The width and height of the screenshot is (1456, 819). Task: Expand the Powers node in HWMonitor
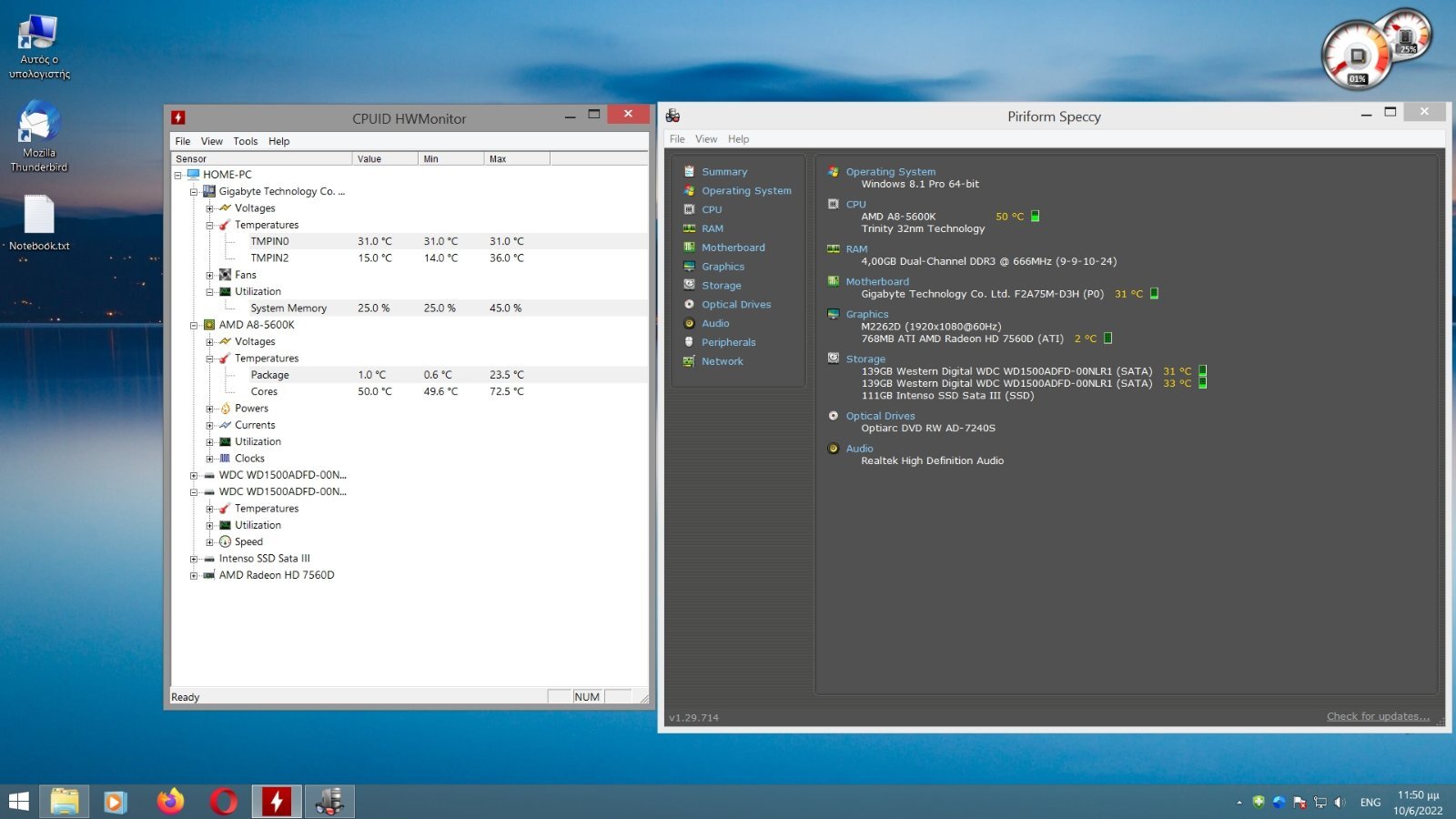tap(210, 409)
